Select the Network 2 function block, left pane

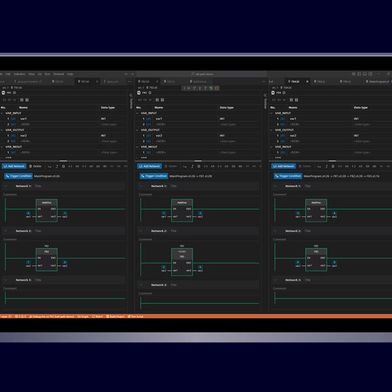tap(47, 259)
